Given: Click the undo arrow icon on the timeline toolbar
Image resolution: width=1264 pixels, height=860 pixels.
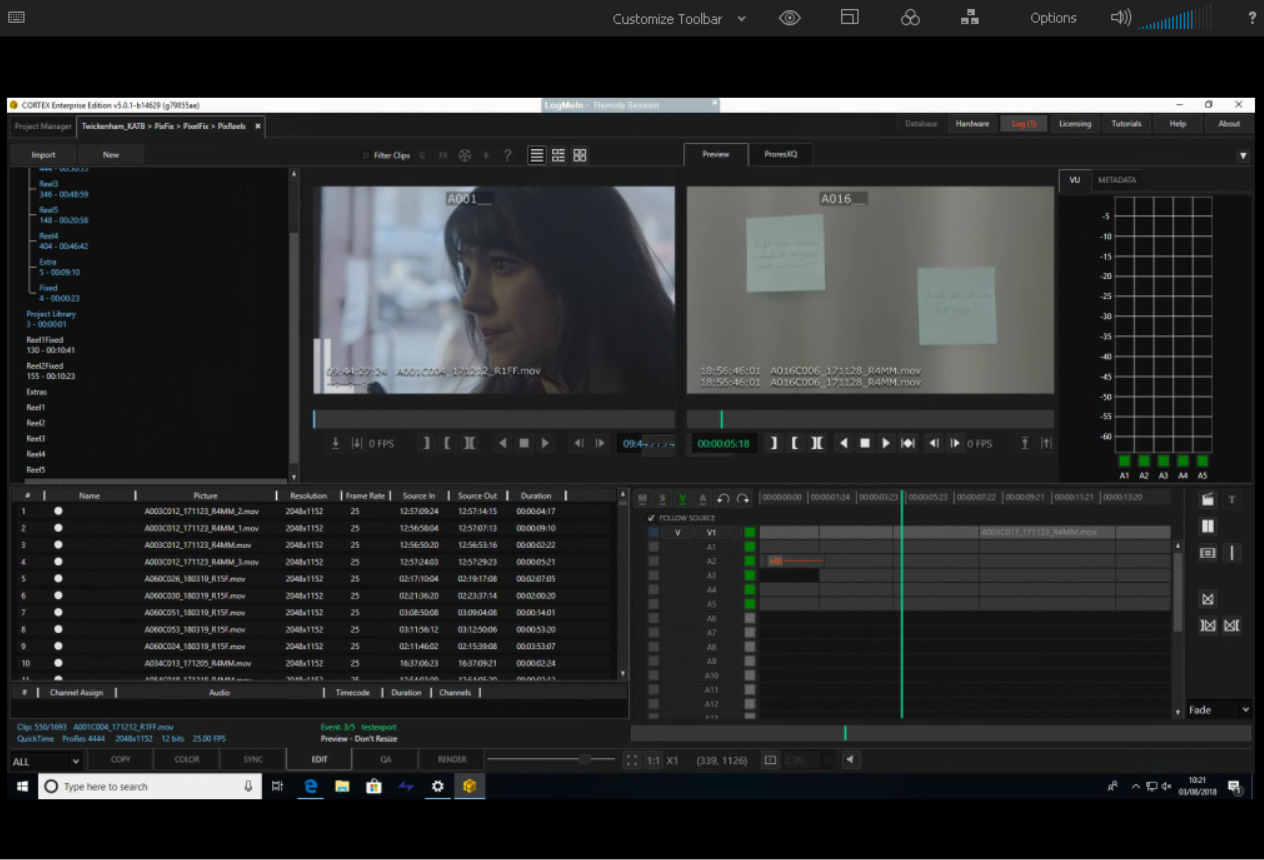Looking at the screenshot, I should [721, 497].
